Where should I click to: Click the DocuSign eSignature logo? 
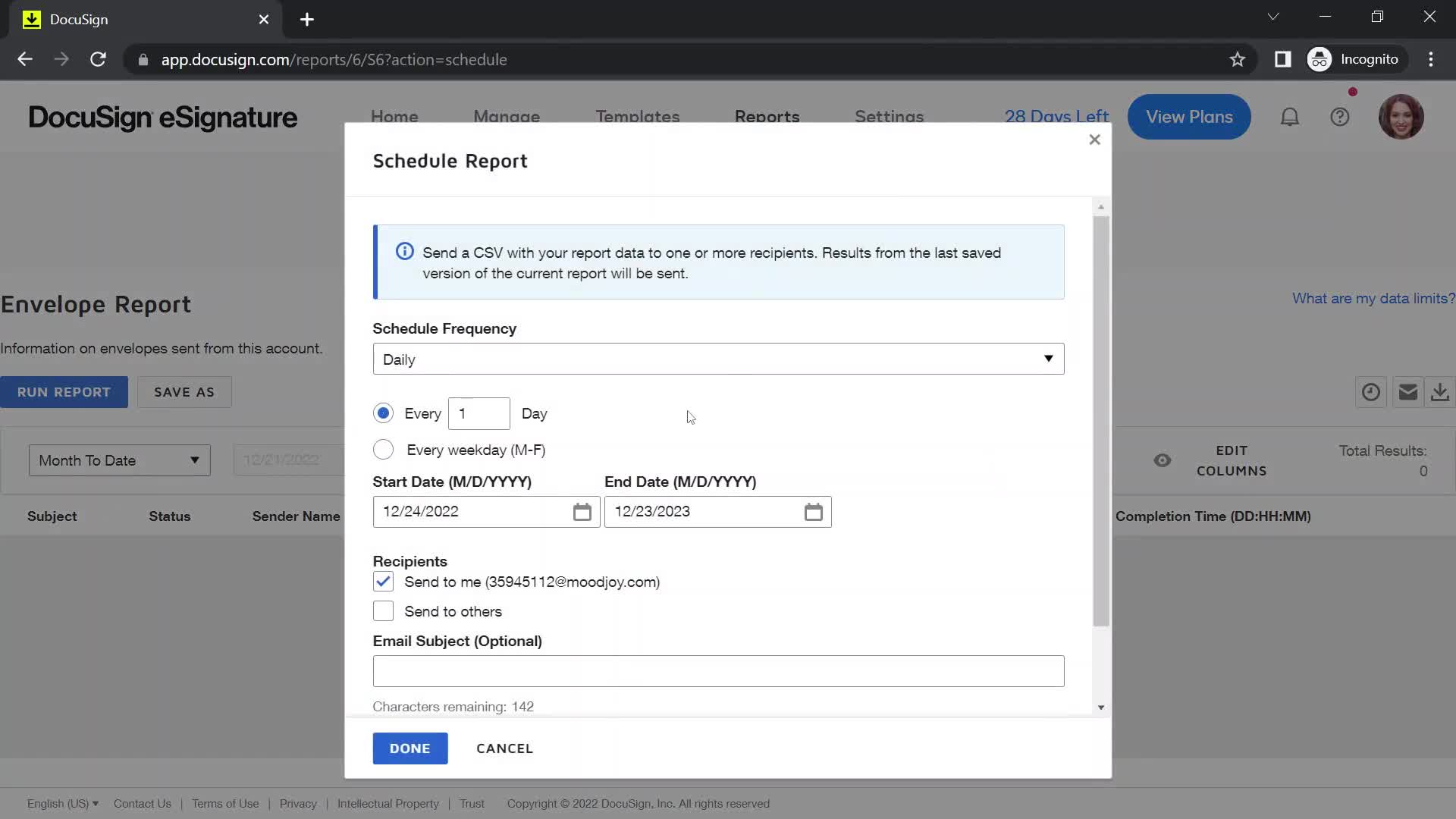point(163,118)
